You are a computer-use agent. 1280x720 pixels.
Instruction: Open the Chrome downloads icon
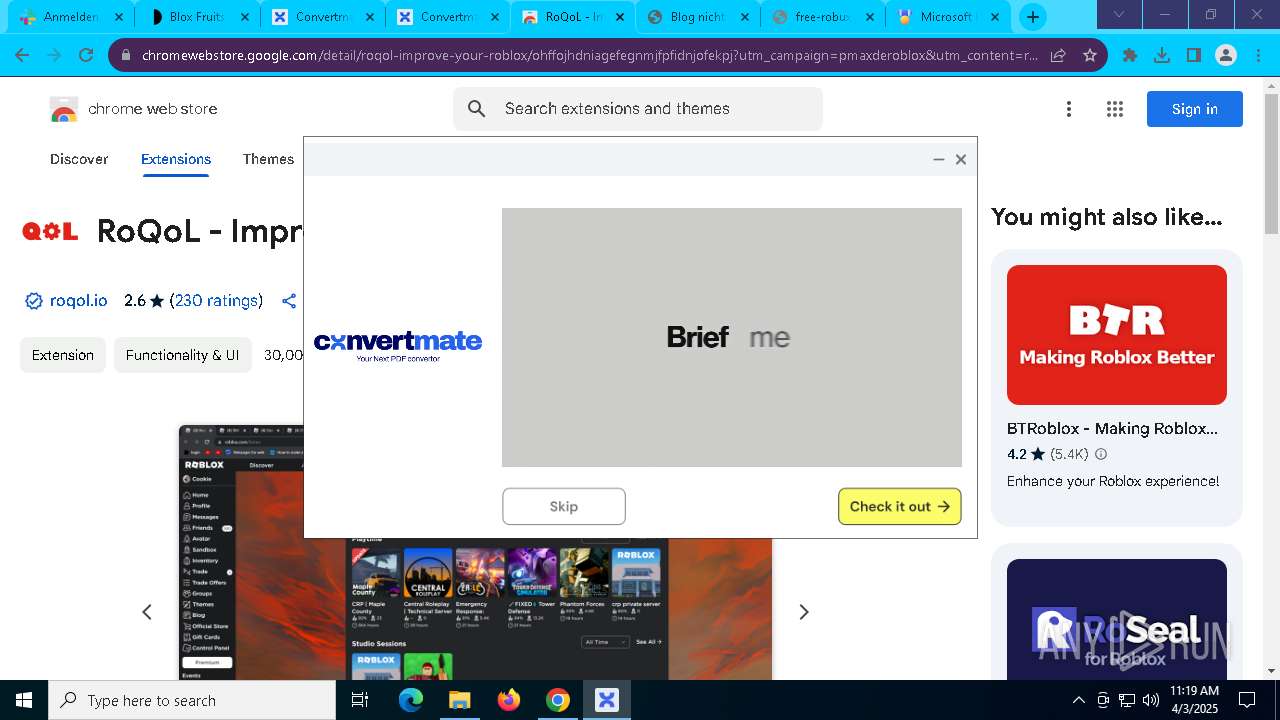pyautogui.click(x=1162, y=55)
